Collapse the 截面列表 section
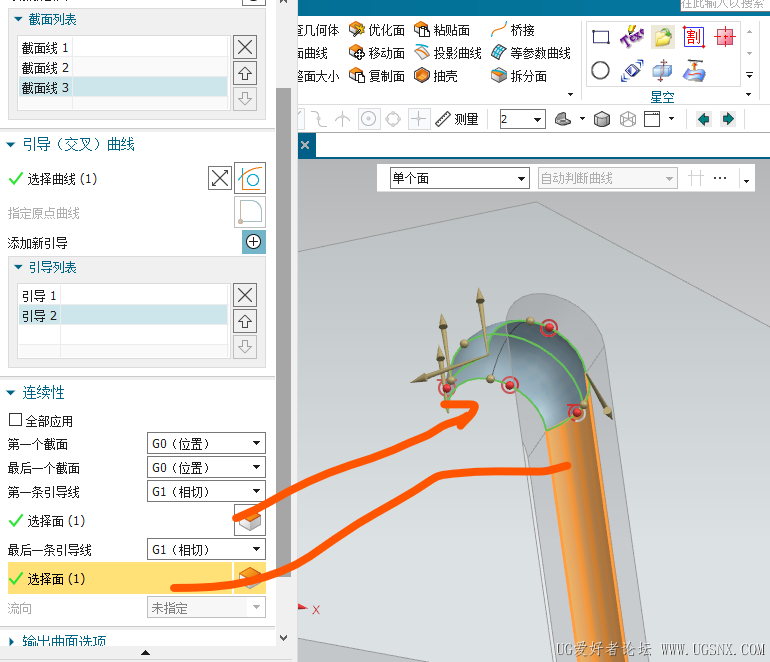The width and height of the screenshot is (770, 662). tap(18, 20)
